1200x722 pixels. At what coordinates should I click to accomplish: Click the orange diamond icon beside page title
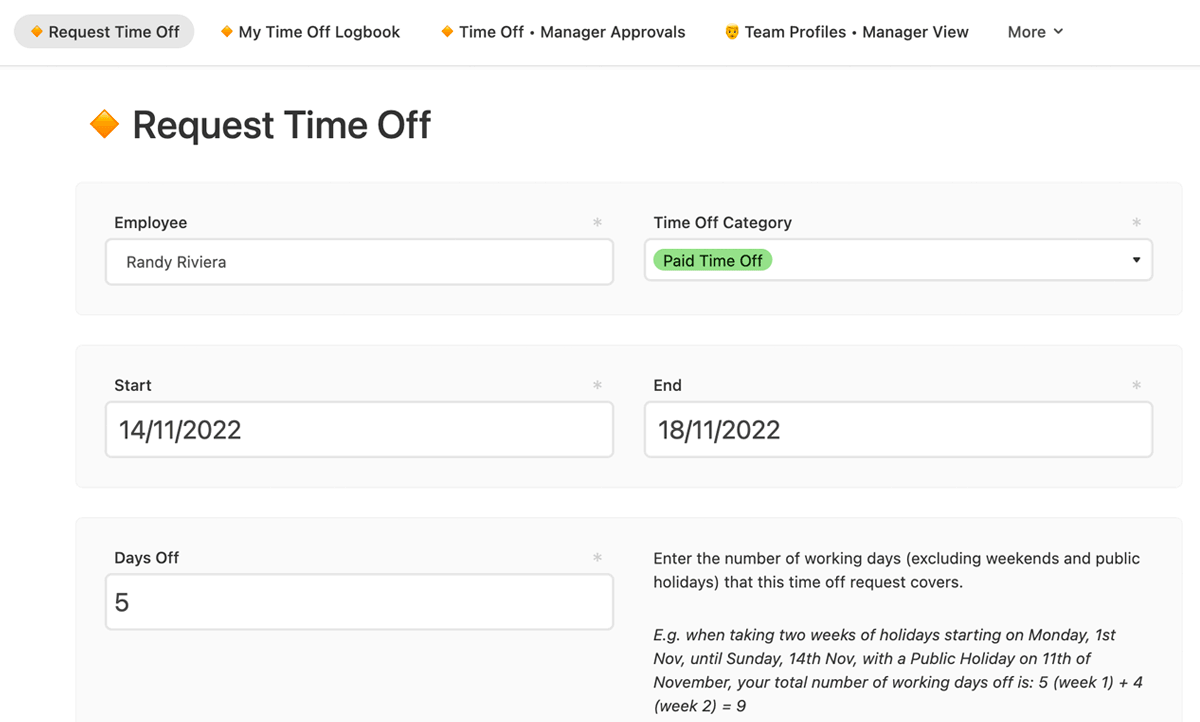[104, 125]
